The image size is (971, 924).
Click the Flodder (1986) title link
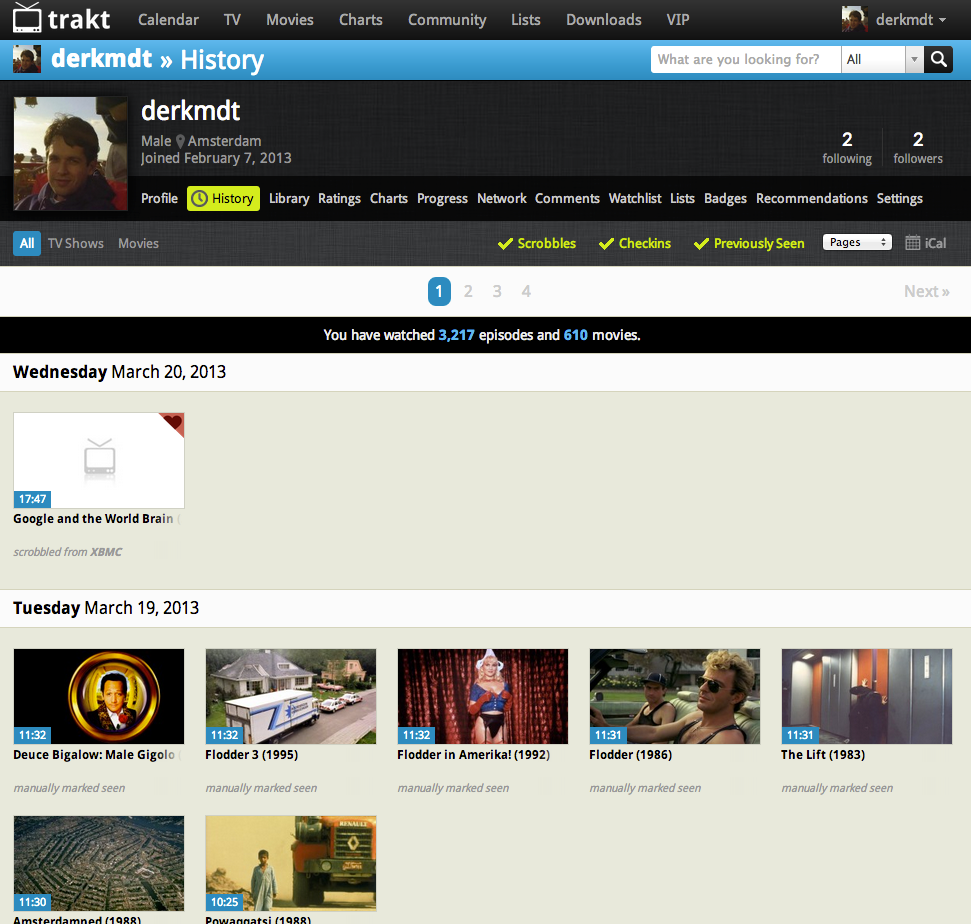click(x=630, y=755)
